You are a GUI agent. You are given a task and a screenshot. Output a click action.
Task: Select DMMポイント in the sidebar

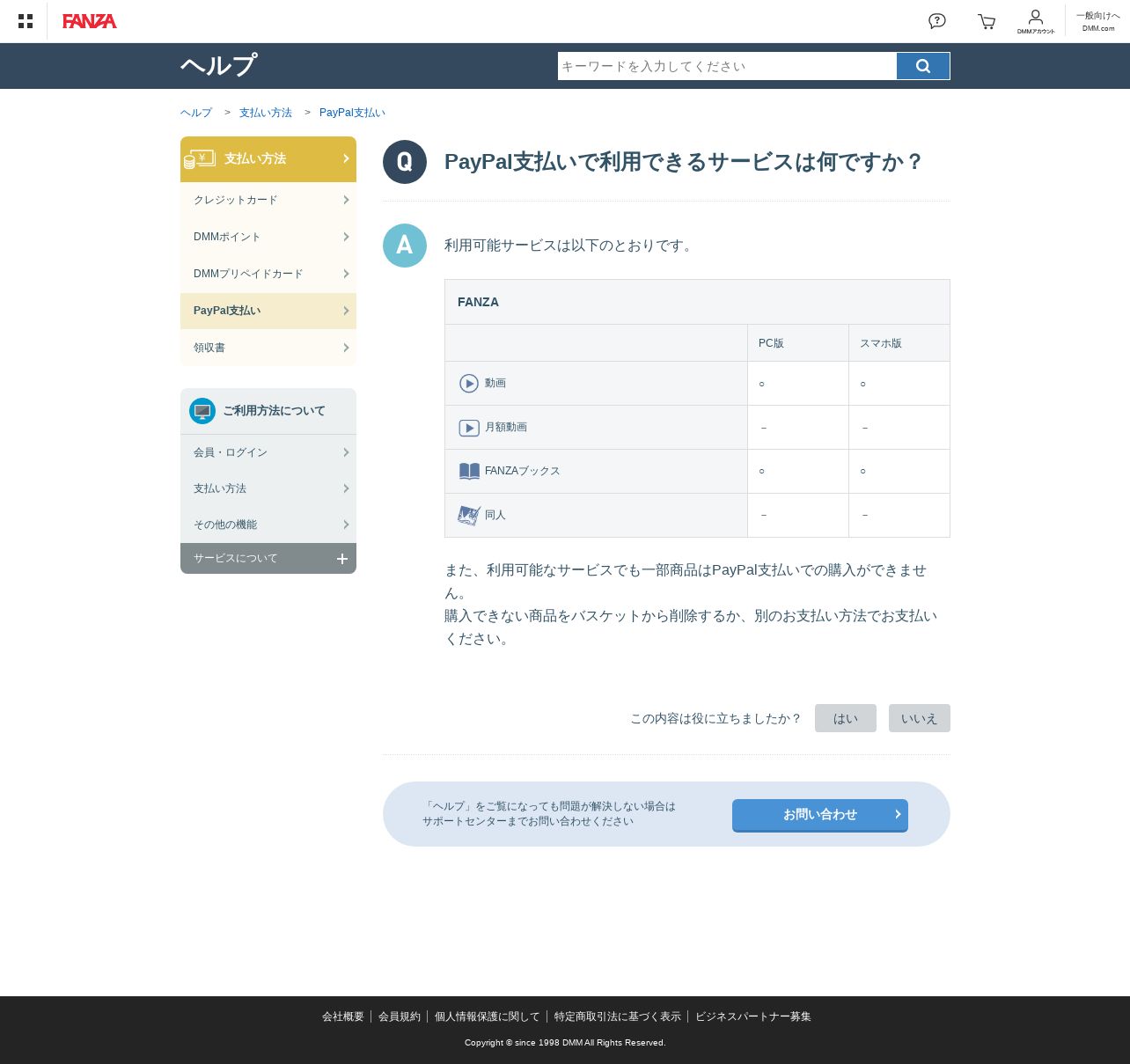click(x=268, y=237)
